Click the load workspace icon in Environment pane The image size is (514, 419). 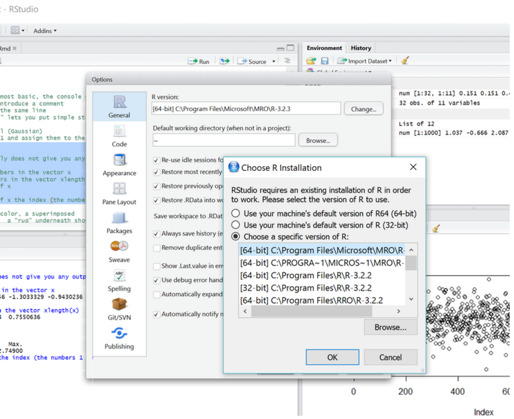[311, 61]
